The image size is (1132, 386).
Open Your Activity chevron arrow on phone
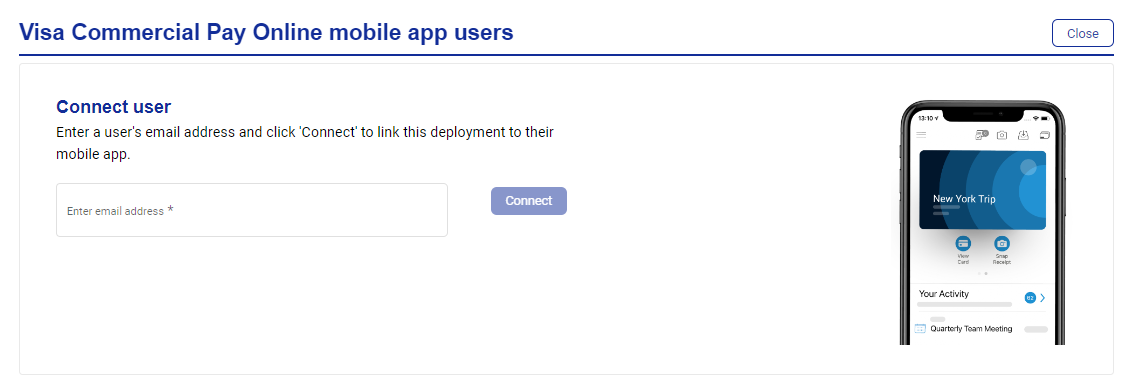point(1042,297)
